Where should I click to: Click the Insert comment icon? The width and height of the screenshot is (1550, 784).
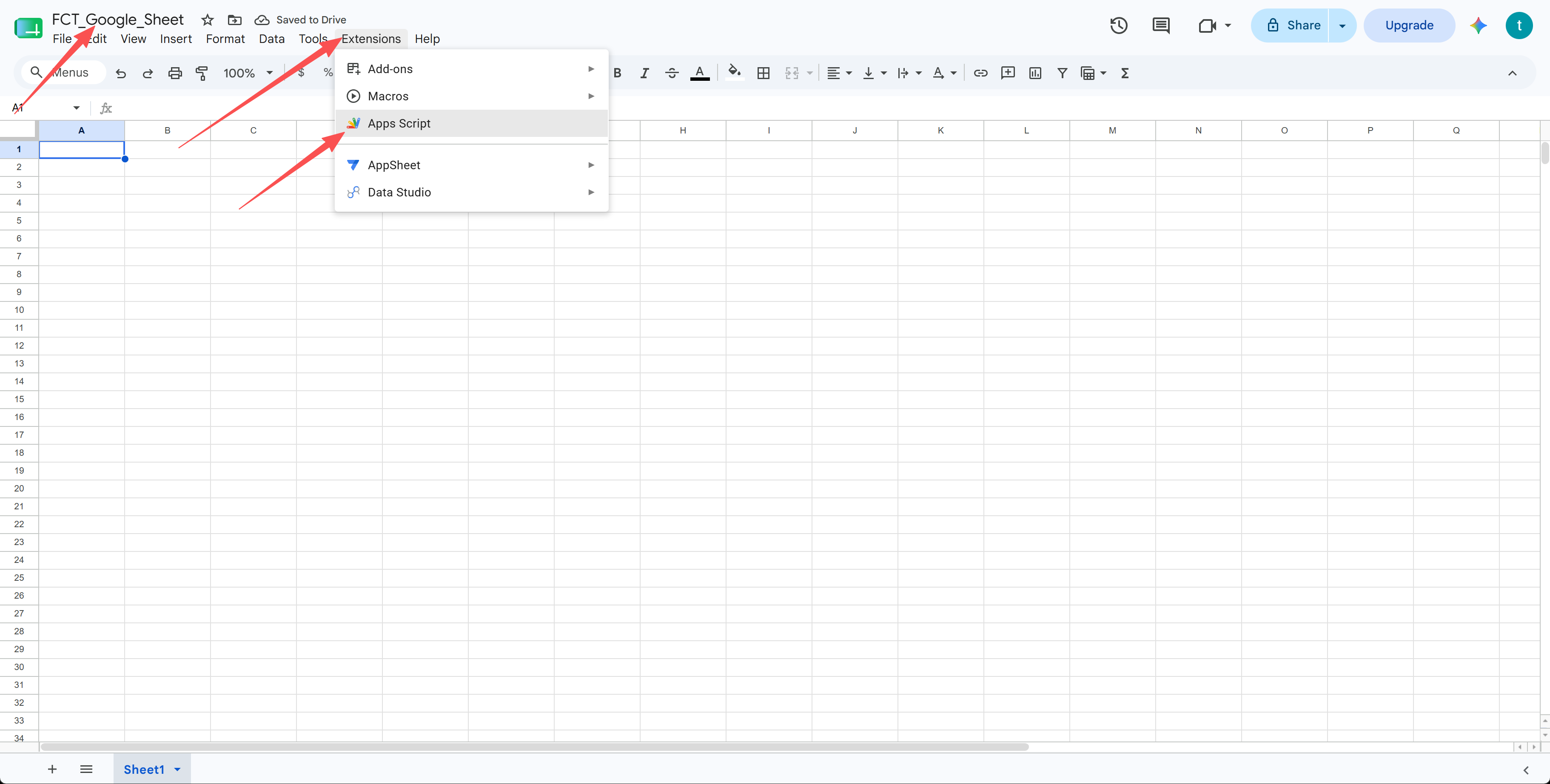1008,74
